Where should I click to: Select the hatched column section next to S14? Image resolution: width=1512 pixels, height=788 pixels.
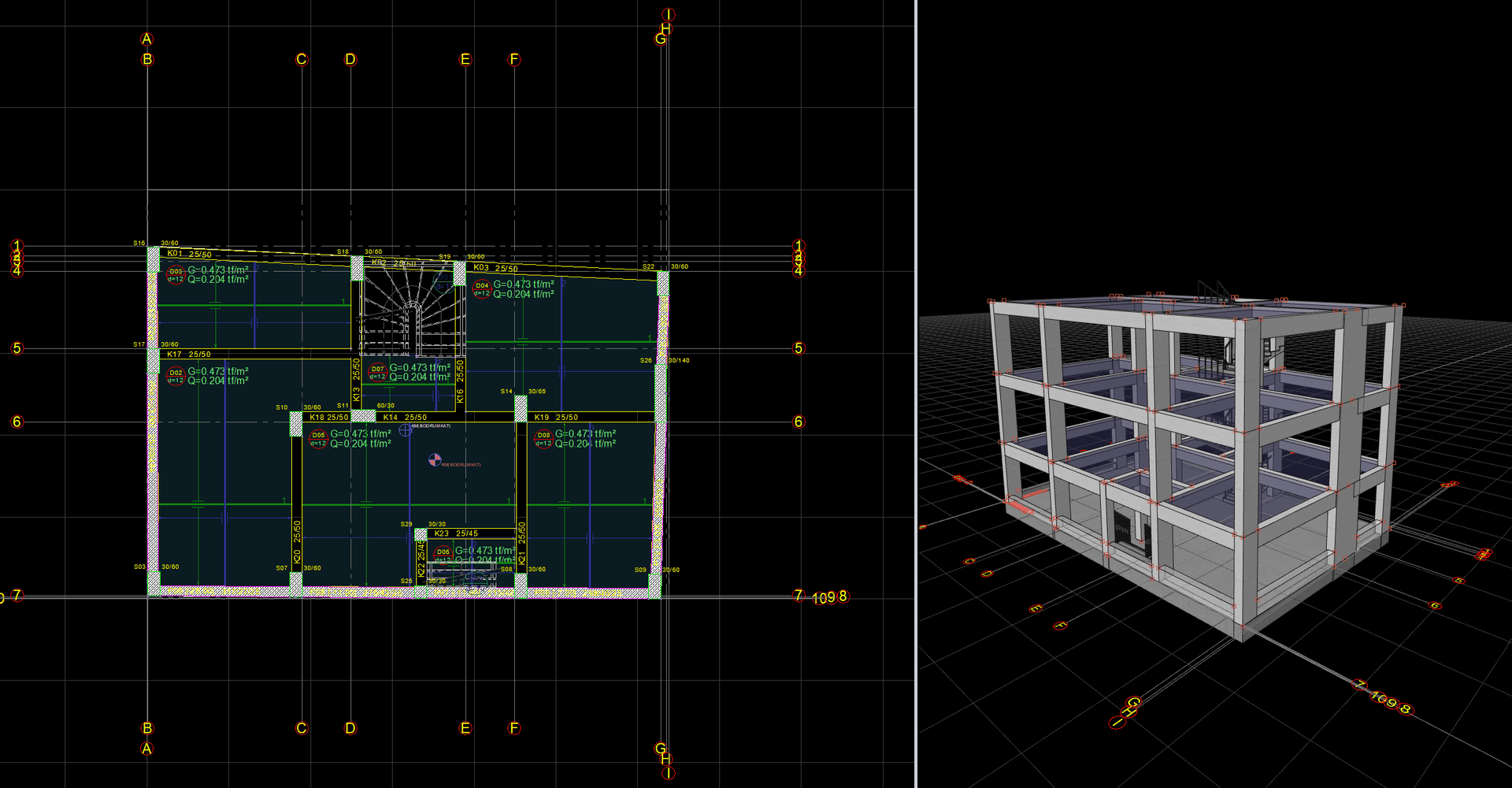click(521, 409)
